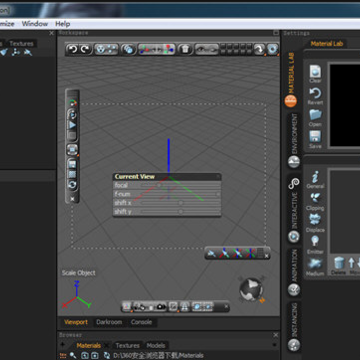Click the colored gauge icon on left toolbar
The width and height of the screenshot is (360, 360).
[x=72, y=103]
